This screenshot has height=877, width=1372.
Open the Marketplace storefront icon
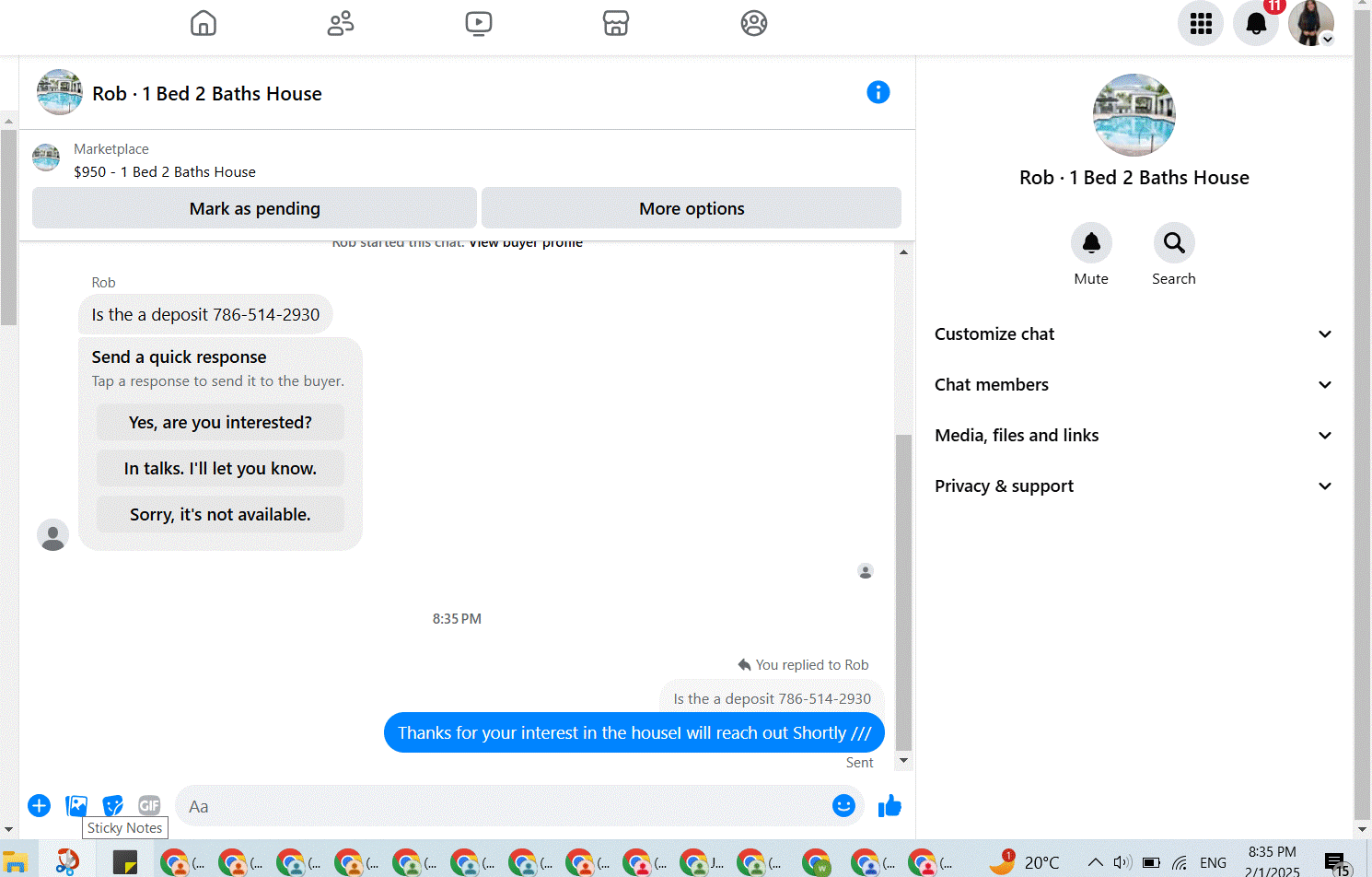(x=616, y=23)
